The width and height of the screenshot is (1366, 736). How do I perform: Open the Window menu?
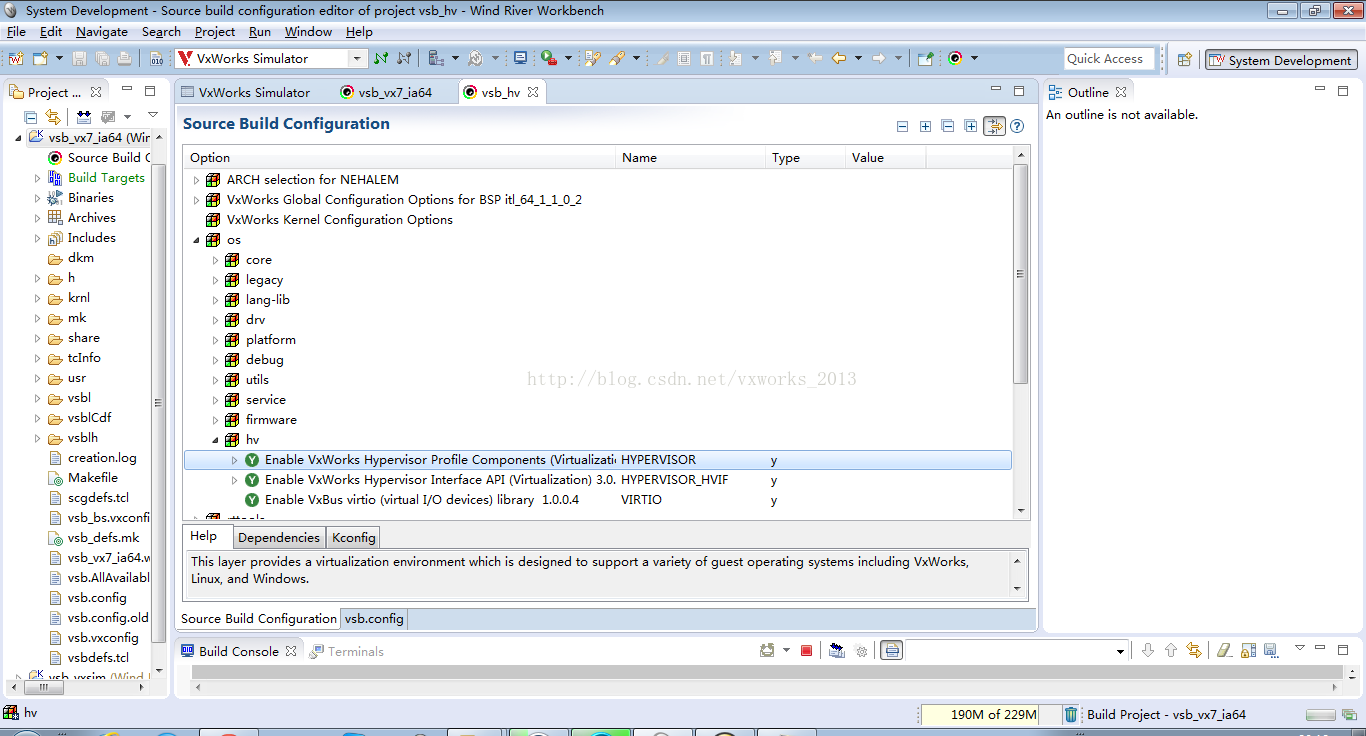point(308,31)
